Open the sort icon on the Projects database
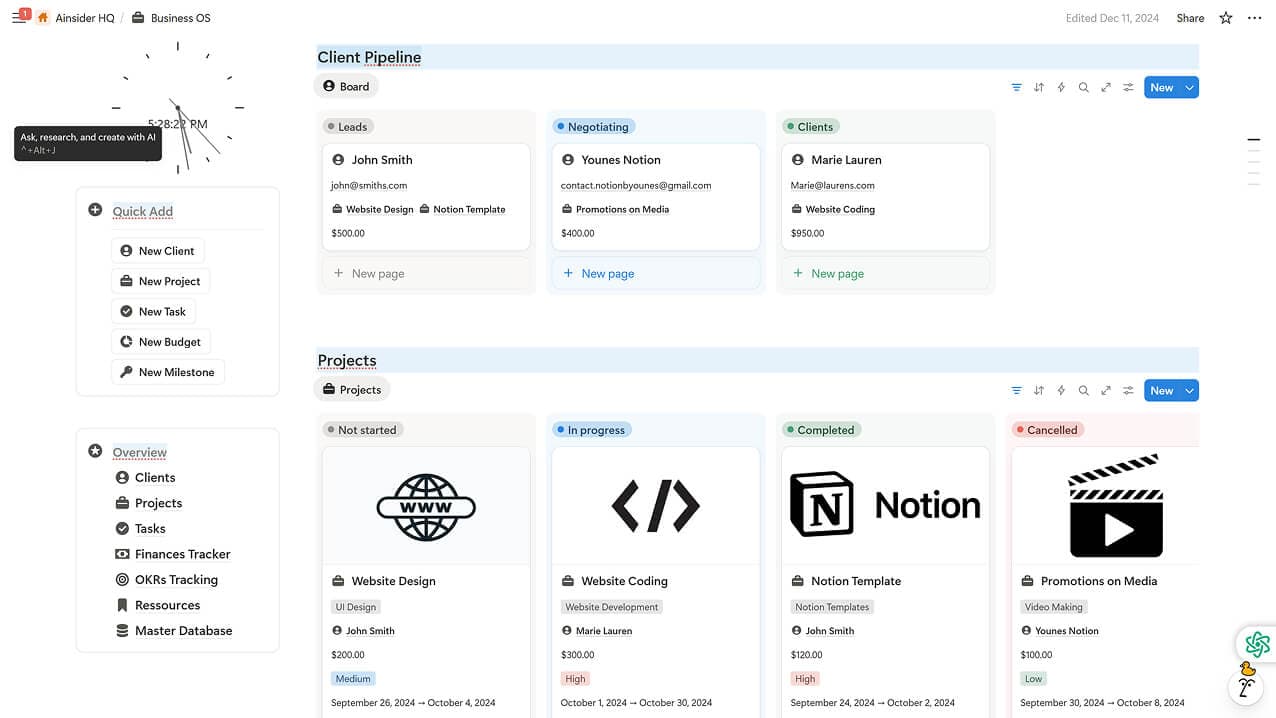 pyautogui.click(x=1038, y=390)
